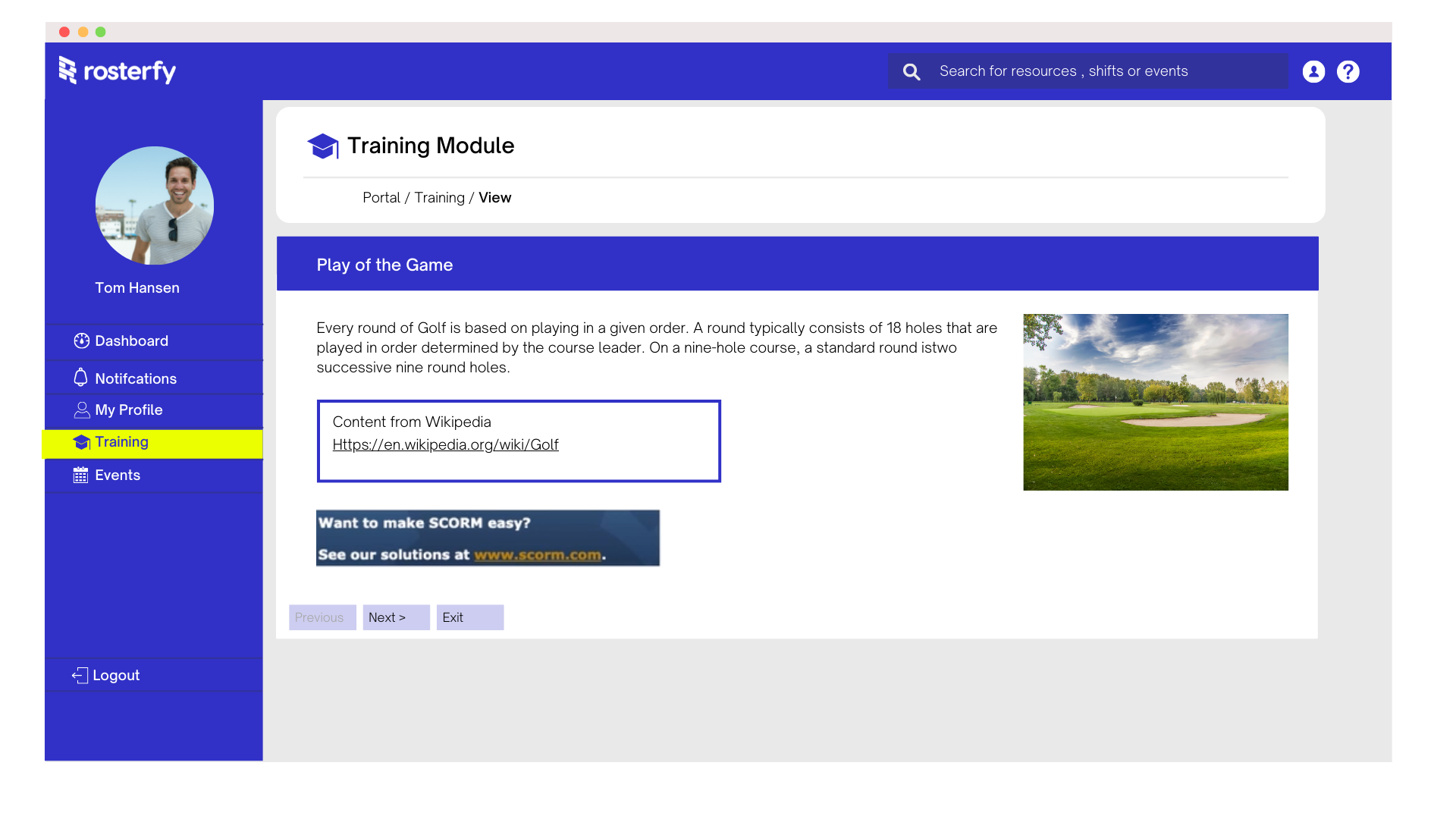Viewport: 1456px width, 819px height.
Task: Click the search magnifier icon
Action: coord(912,71)
